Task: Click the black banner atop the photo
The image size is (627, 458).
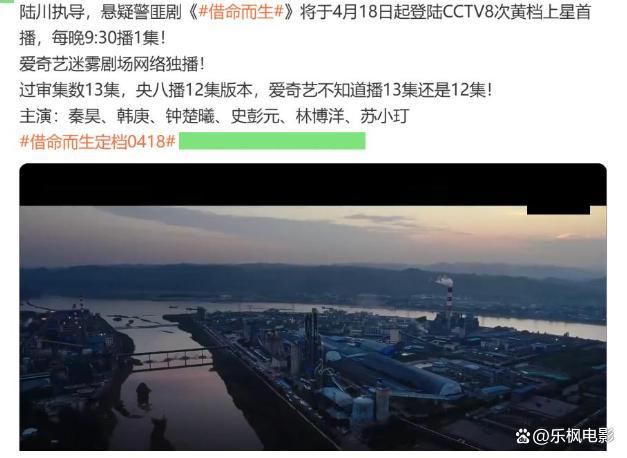Action: (313, 185)
